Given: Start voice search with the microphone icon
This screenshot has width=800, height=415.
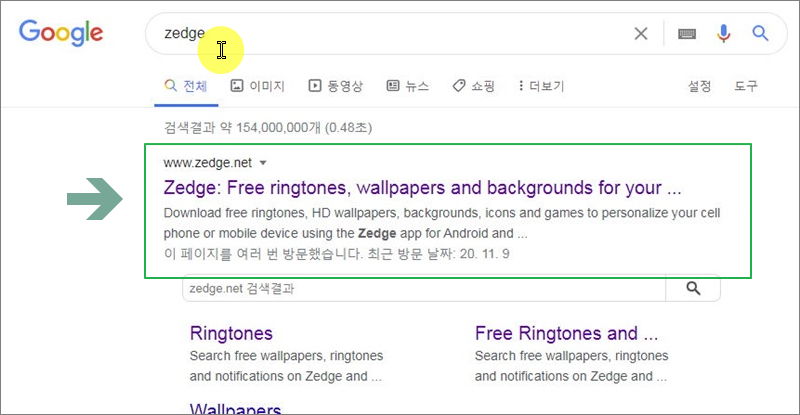Looking at the screenshot, I should 723,34.
